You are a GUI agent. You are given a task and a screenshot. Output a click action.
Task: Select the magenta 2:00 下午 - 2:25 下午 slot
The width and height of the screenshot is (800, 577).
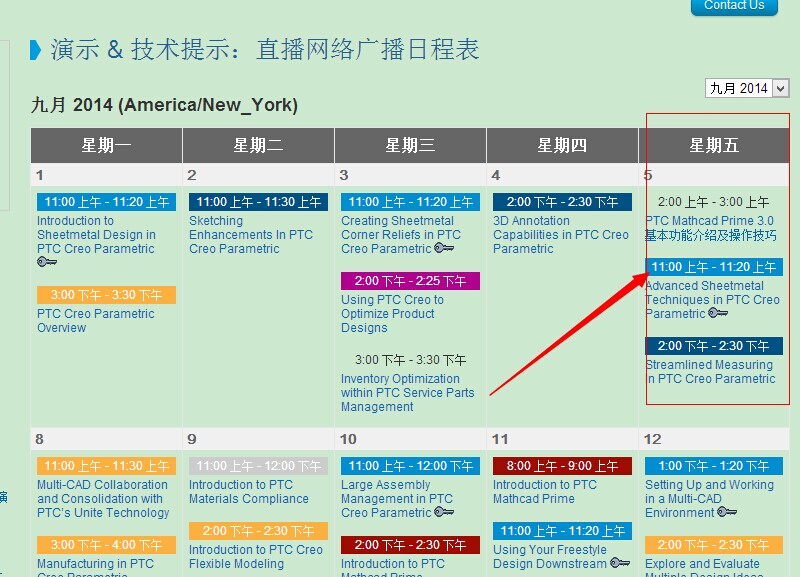pyautogui.click(x=410, y=281)
